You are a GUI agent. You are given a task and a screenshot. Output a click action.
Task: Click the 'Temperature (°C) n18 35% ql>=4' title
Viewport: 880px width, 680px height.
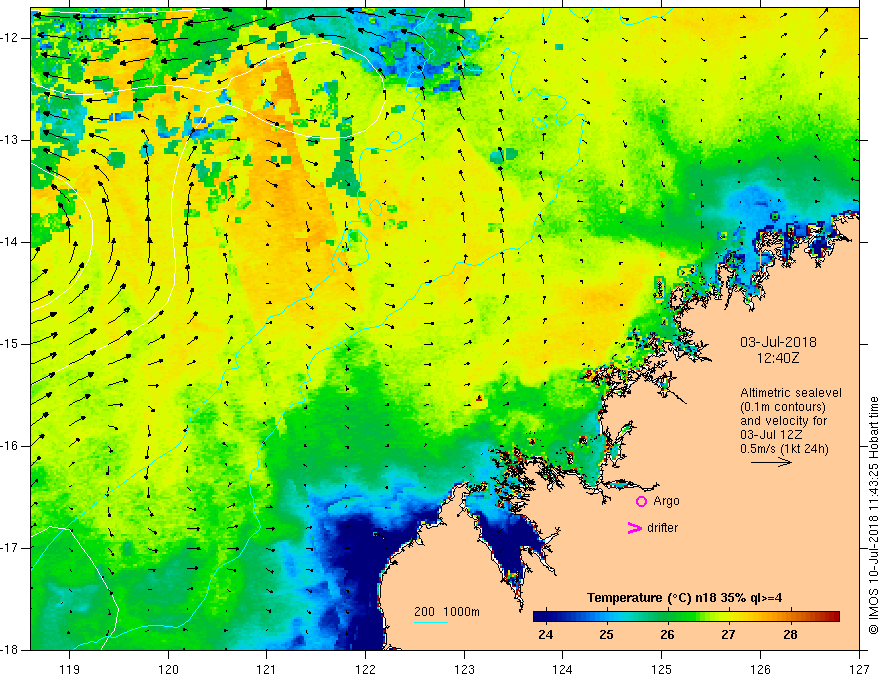point(684,598)
